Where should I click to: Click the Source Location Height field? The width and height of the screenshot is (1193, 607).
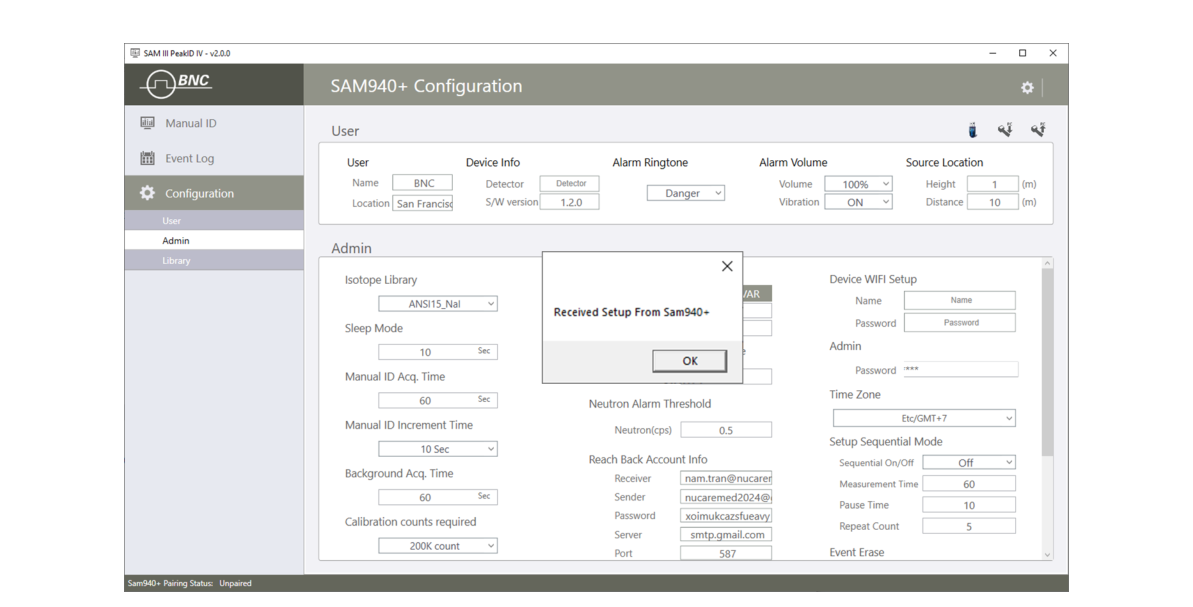[x=993, y=184]
